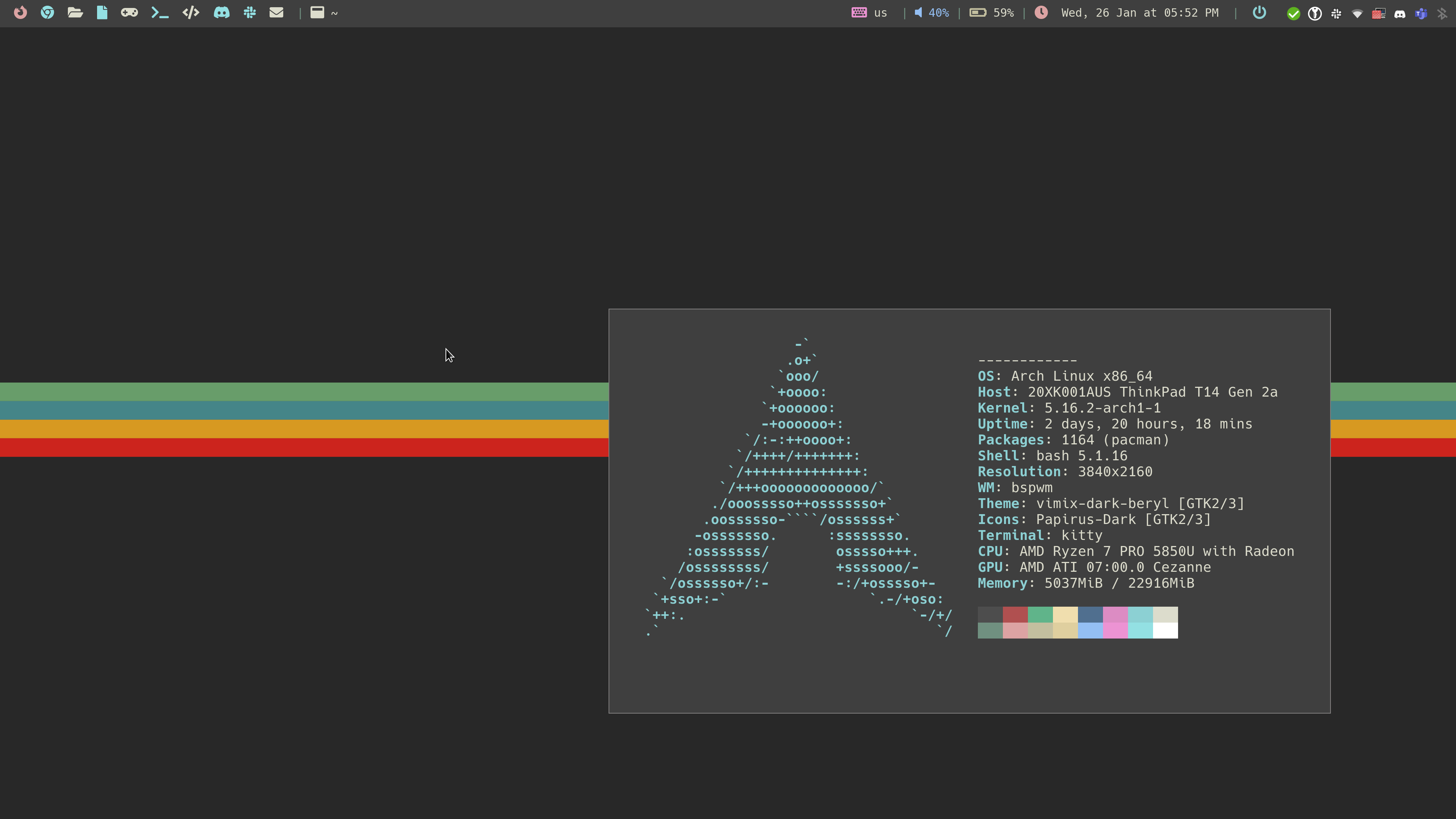Click the power button icon
Viewport: 1456px width, 819px height.
1259,12
